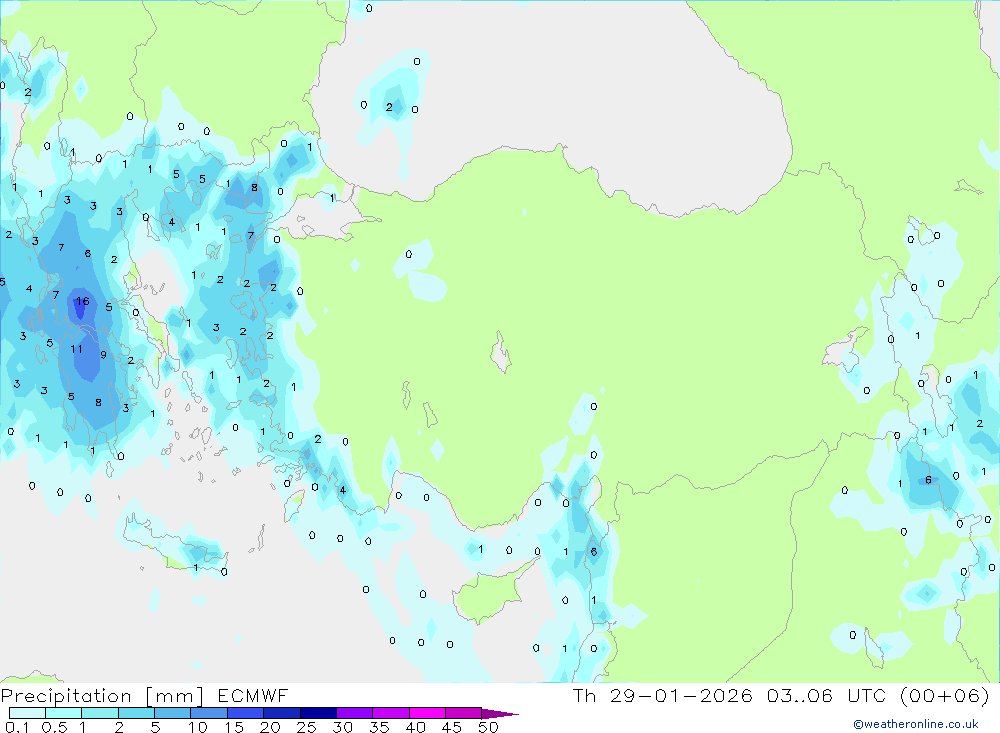Click the above-50 mm legend arrow tip

click(x=500, y=713)
